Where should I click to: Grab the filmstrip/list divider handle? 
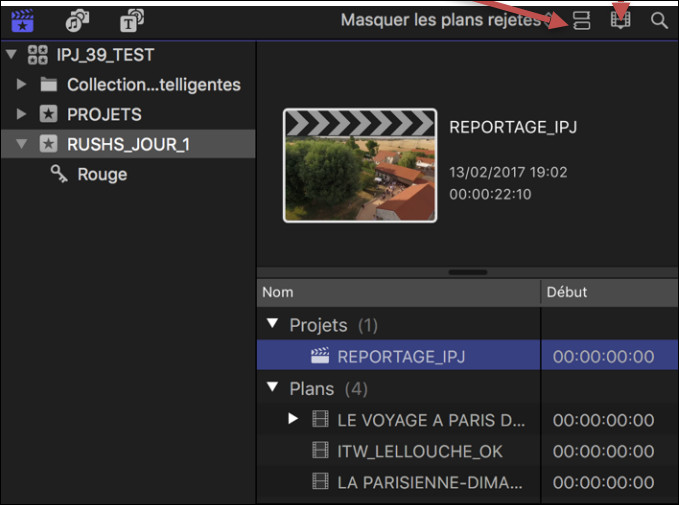[468, 272]
